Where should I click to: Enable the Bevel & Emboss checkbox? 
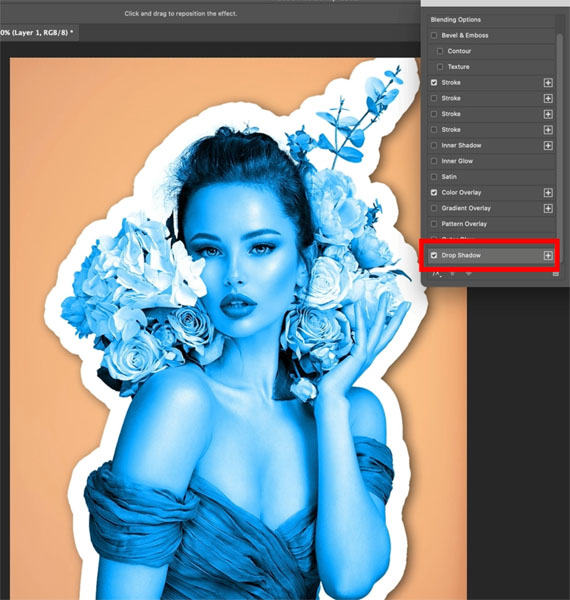click(x=434, y=35)
